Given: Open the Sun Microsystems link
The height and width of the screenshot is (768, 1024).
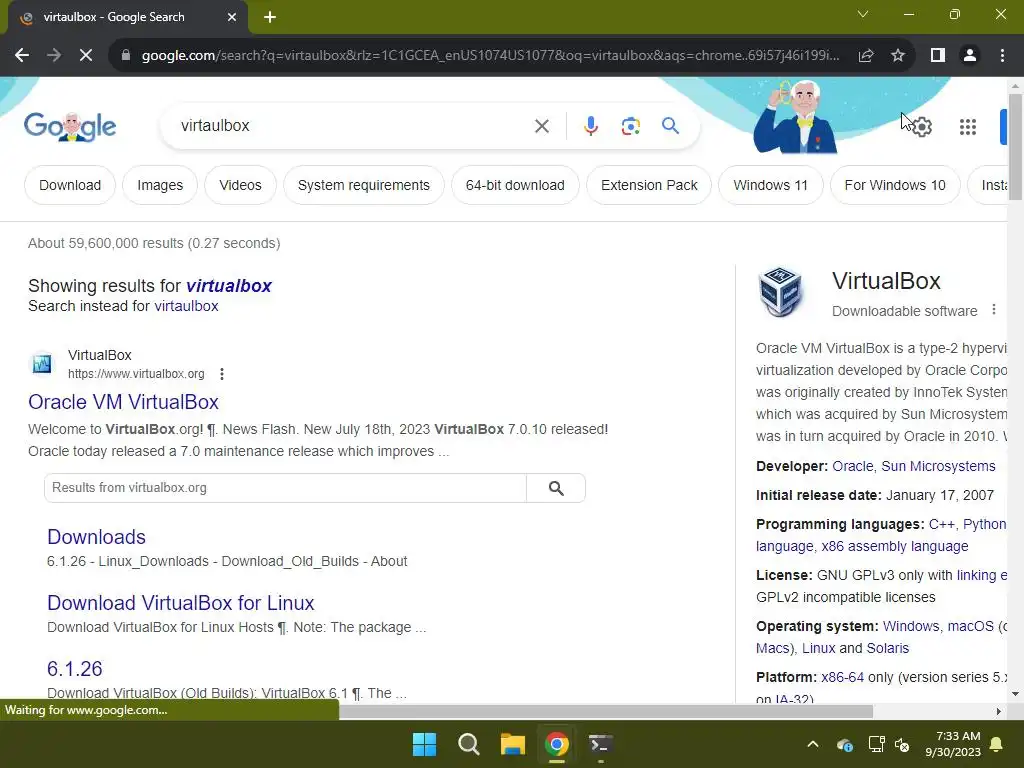Looking at the screenshot, I should click(938, 466).
